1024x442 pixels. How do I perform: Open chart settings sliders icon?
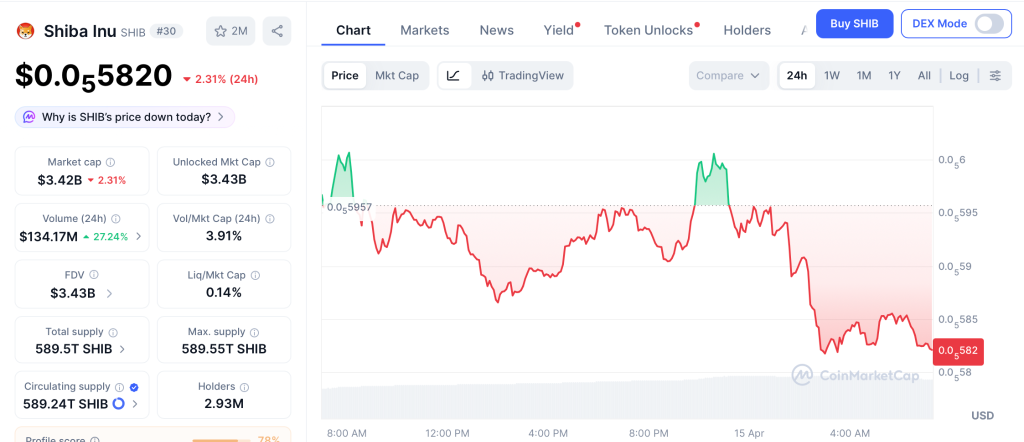[x=995, y=75]
